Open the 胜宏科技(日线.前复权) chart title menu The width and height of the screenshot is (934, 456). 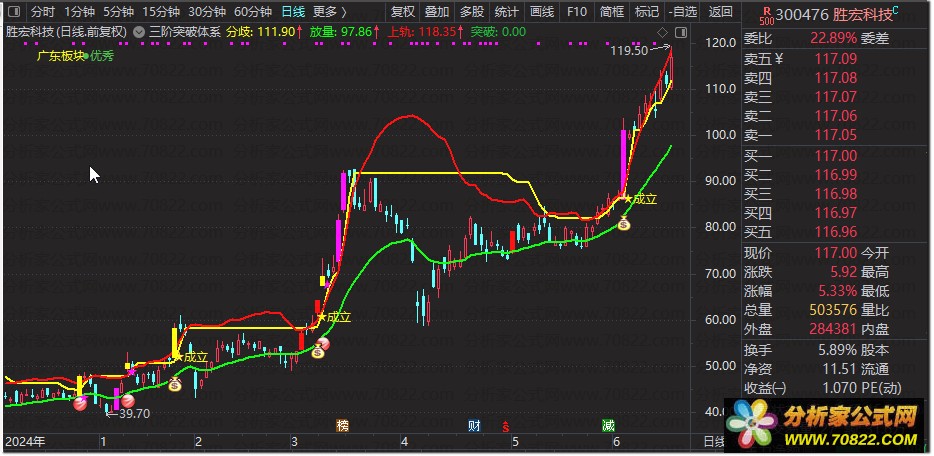coord(66,32)
